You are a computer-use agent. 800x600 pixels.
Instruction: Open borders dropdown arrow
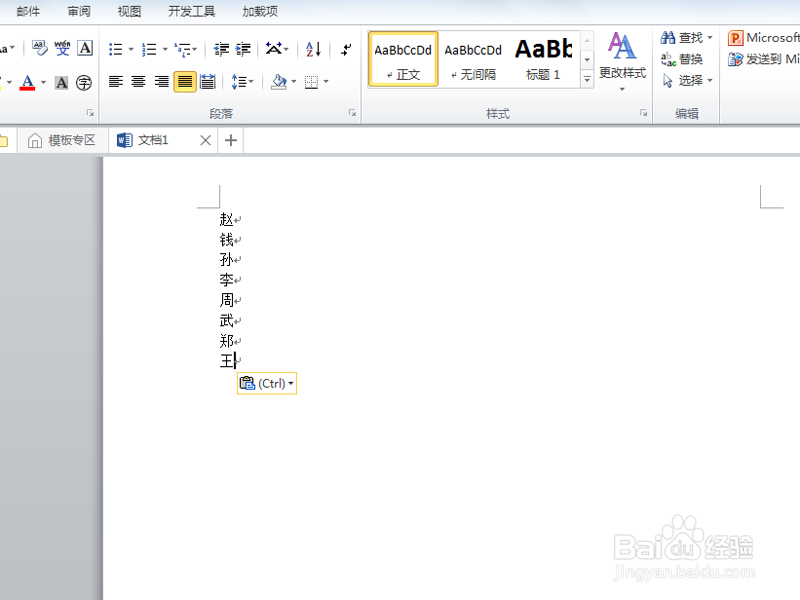click(326, 82)
